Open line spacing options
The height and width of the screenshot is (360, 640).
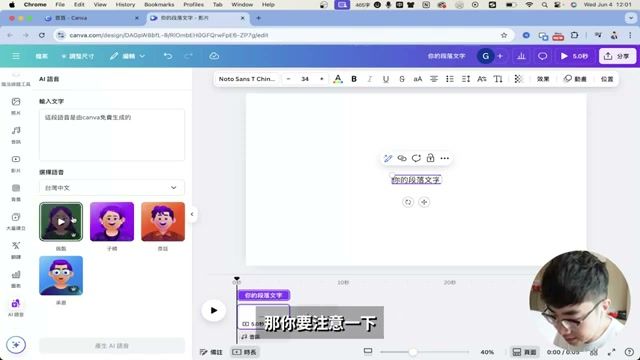[x=466, y=79]
